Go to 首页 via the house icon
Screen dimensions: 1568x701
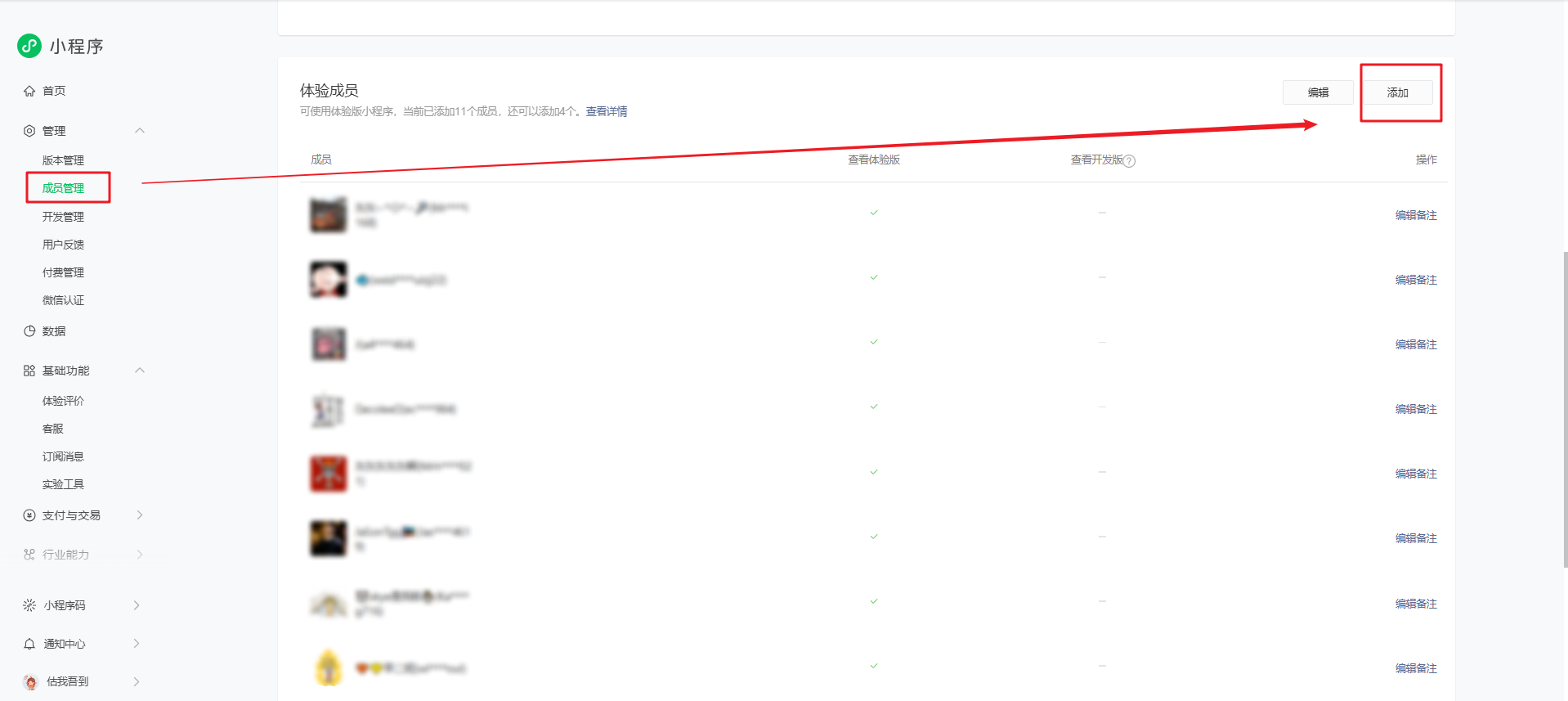29,91
